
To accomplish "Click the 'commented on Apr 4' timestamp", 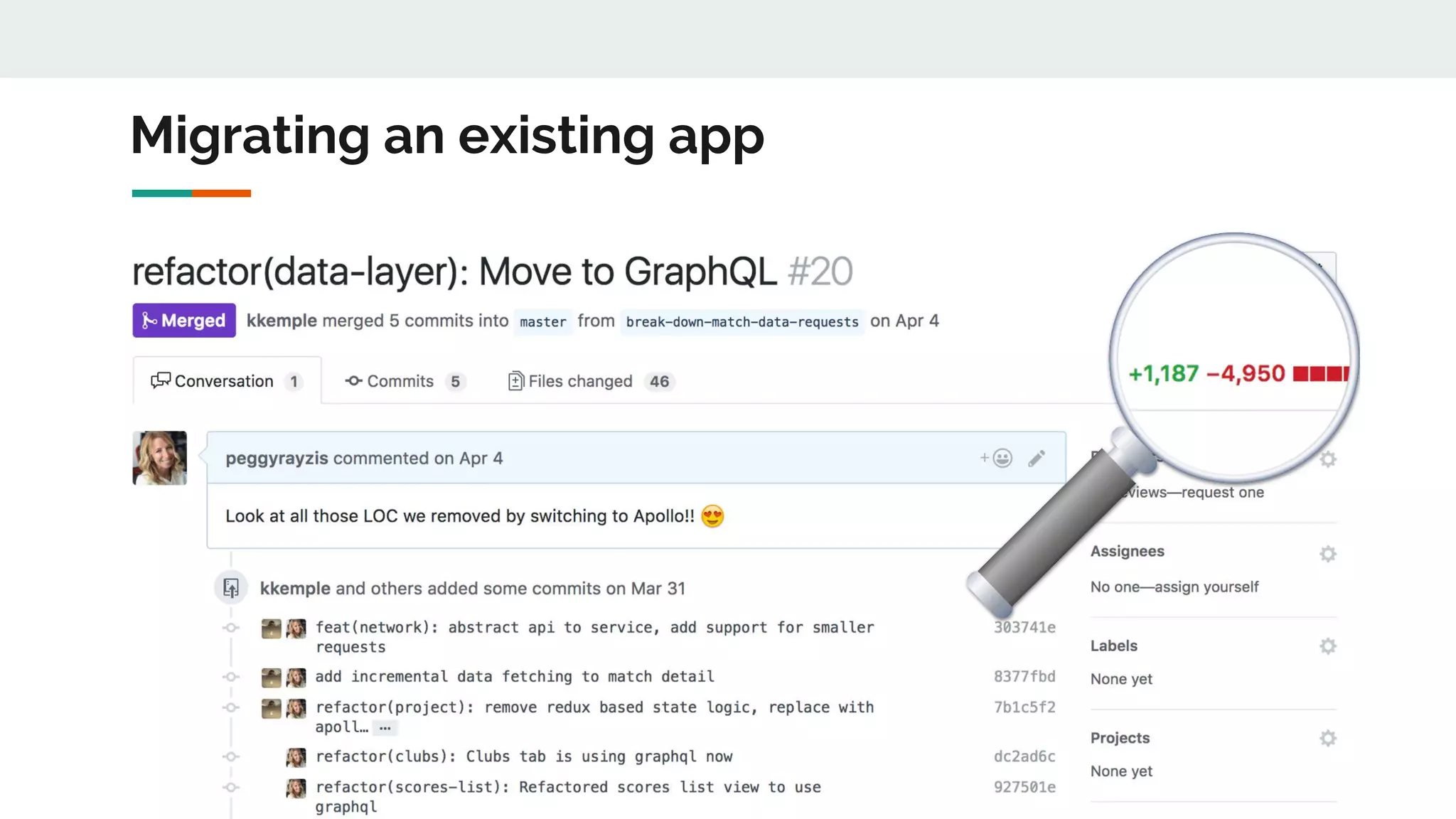I will pos(418,459).
